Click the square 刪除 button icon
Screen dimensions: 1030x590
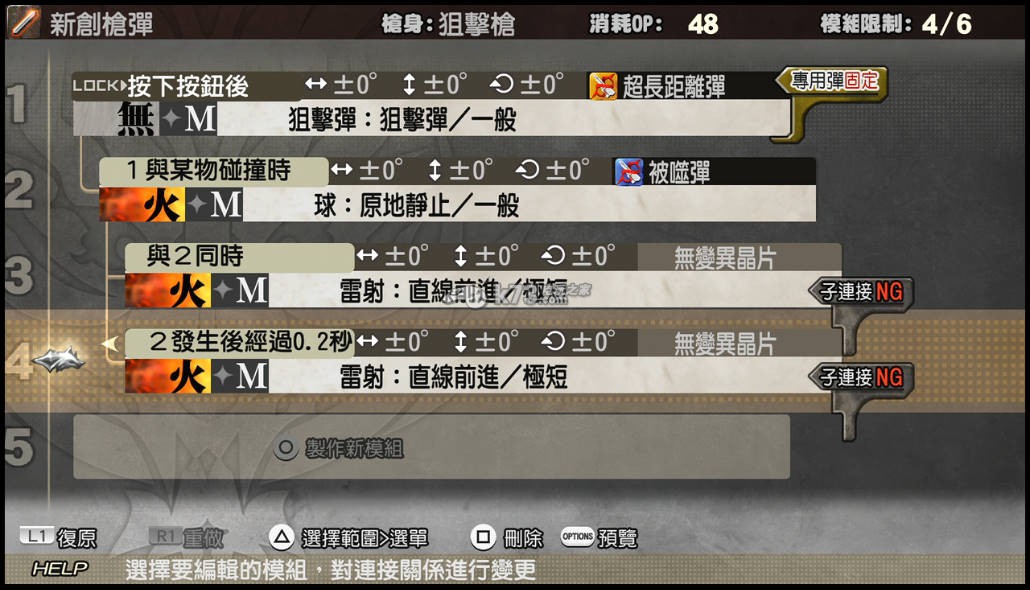483,537
